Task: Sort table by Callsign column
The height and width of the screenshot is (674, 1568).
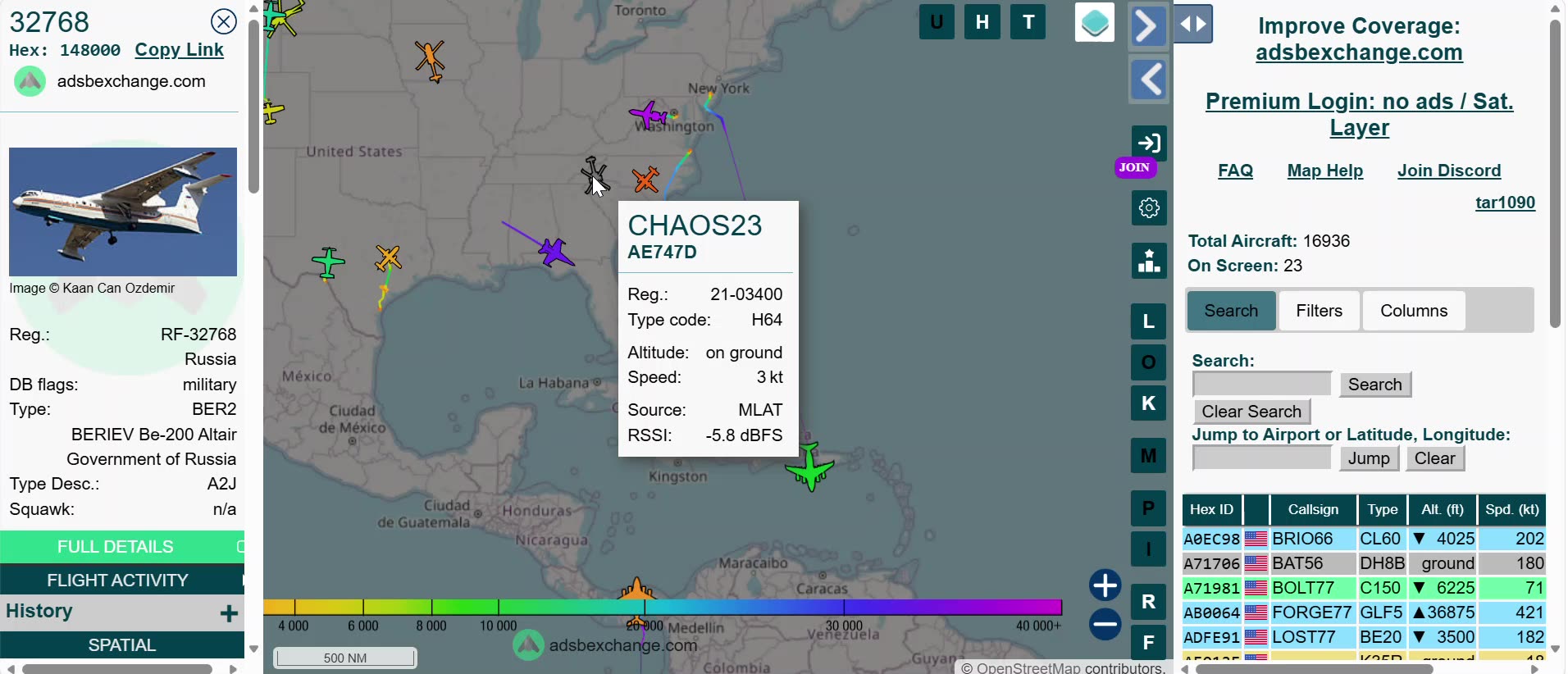Action: point(1313,509)
